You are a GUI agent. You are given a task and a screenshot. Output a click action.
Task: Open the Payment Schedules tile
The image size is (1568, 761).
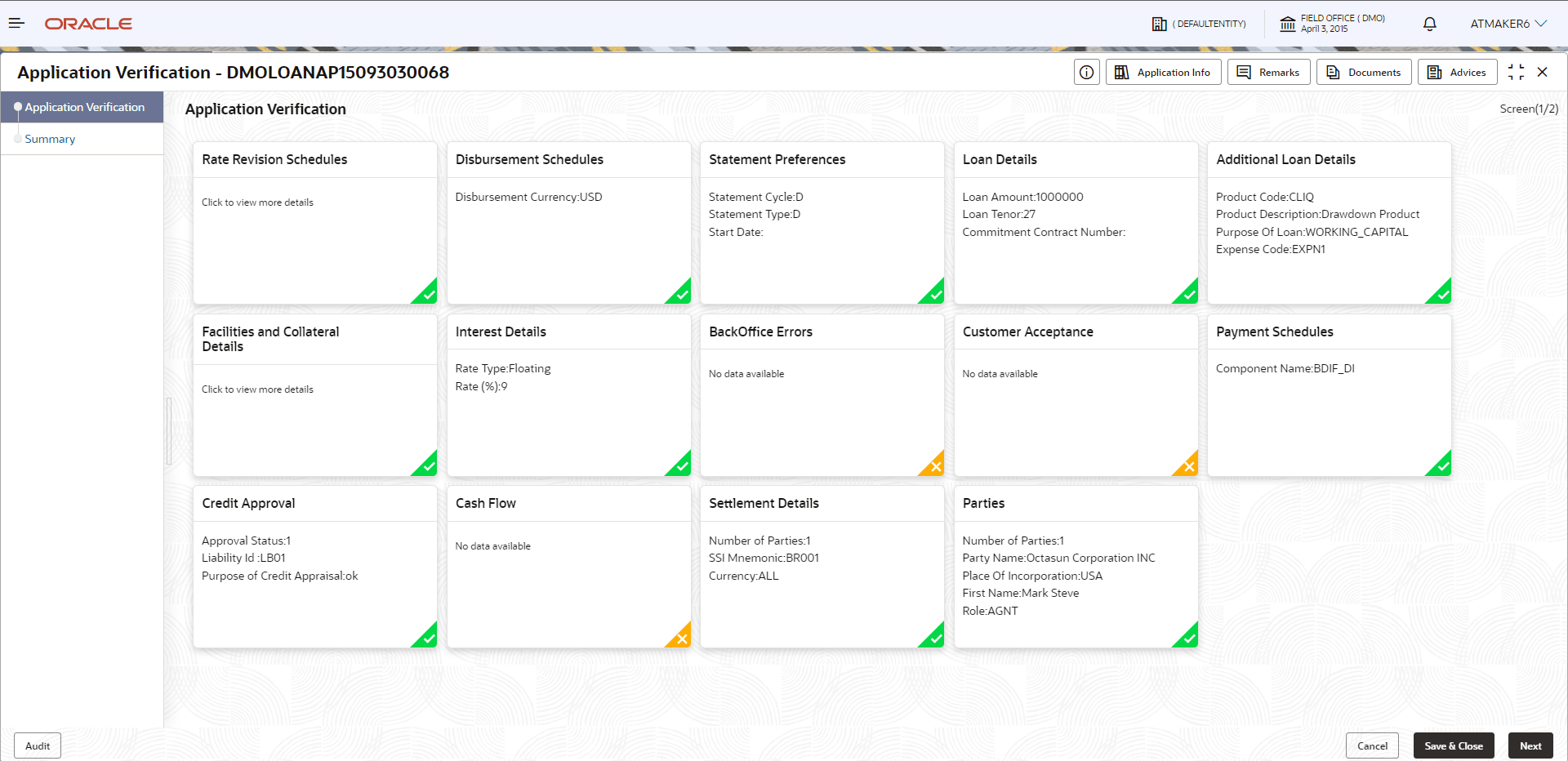[x=1330, y=395]
